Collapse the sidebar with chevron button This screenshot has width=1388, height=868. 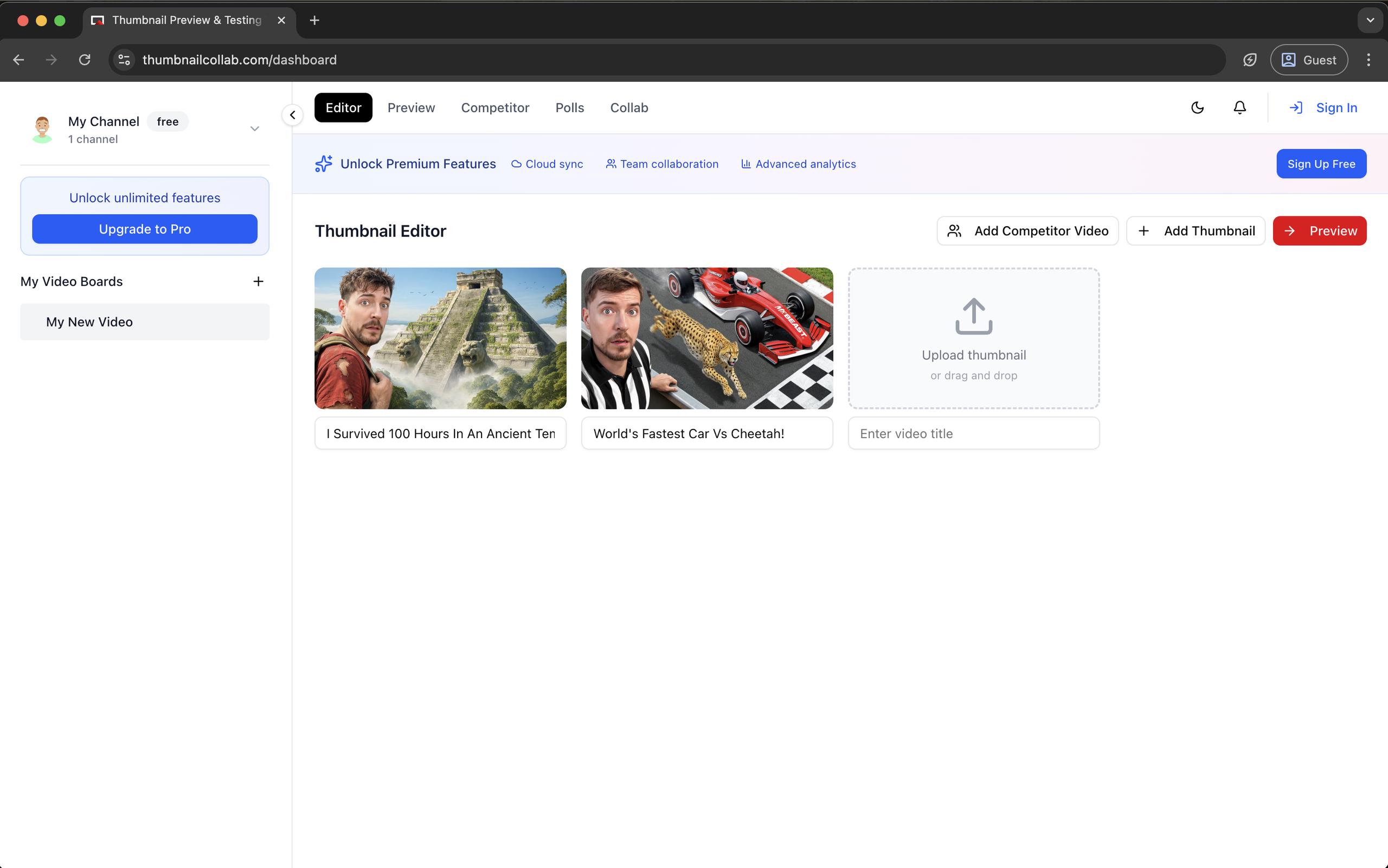(x=292, y=115)
